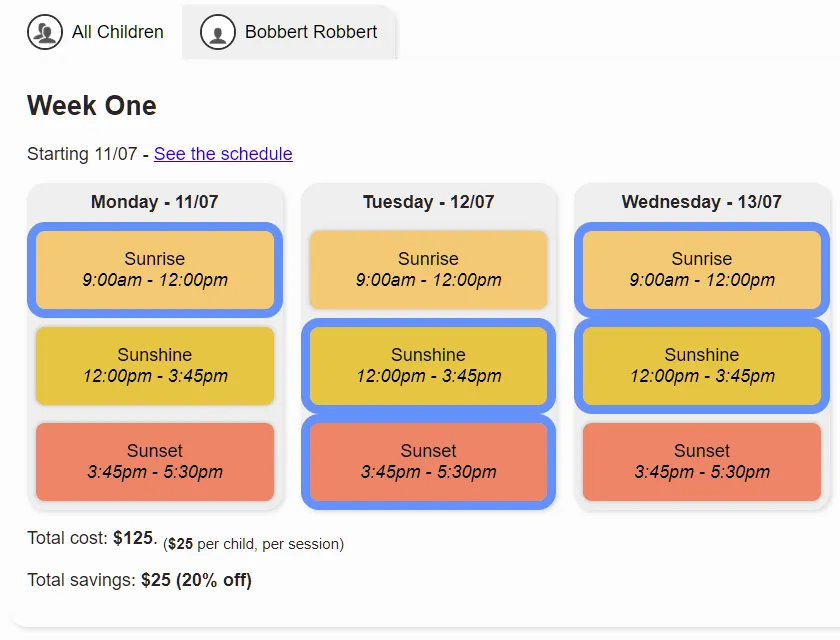The width and height of the screenshot is (840, 640).
Task: Deselect Tuesday Sunset 3:45pm session
Action: coord(428,461)
